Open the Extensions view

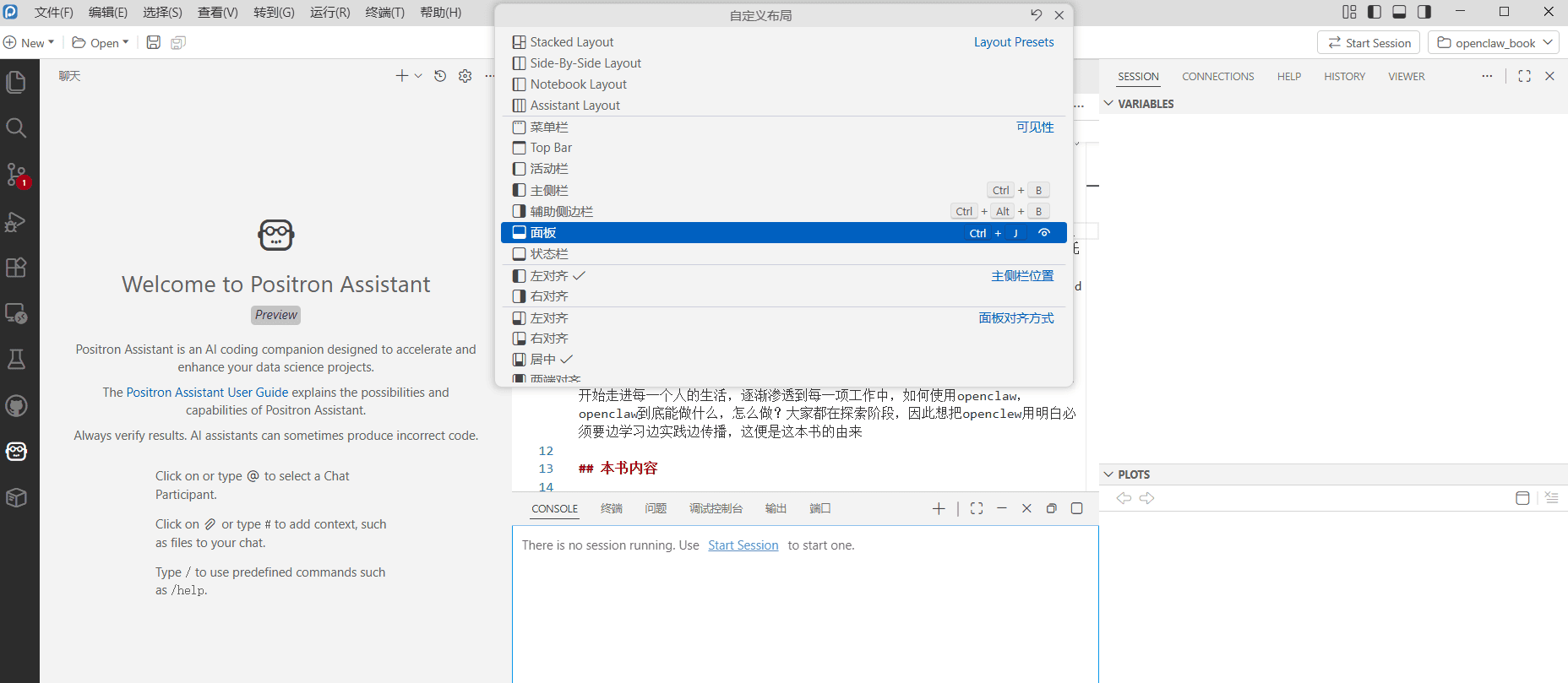coord(16,268)
